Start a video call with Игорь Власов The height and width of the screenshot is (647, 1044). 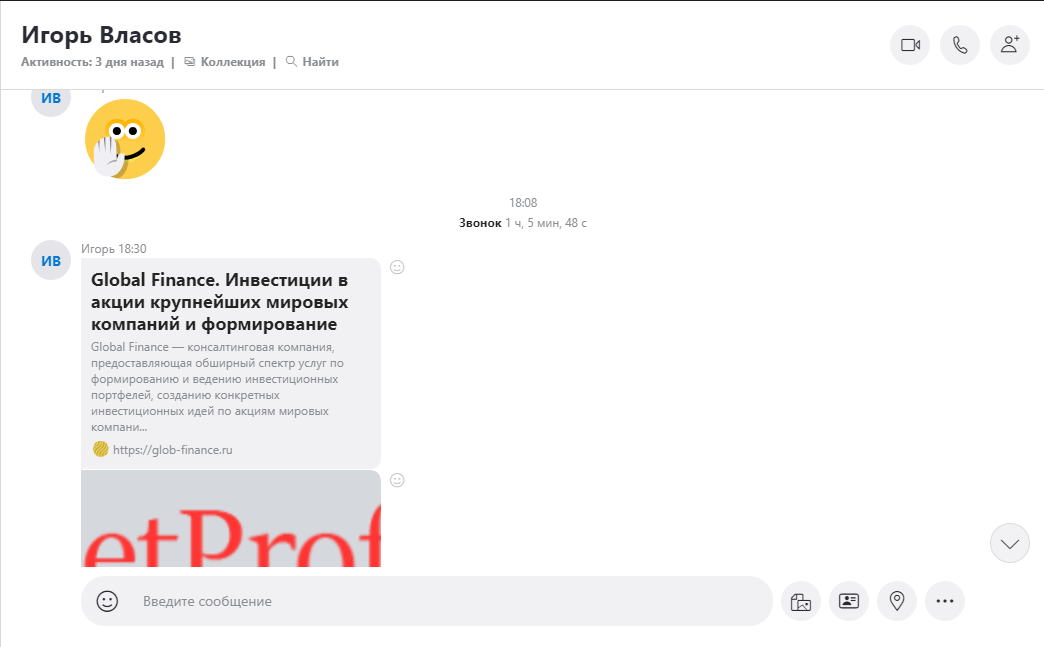tap(910, 45)
